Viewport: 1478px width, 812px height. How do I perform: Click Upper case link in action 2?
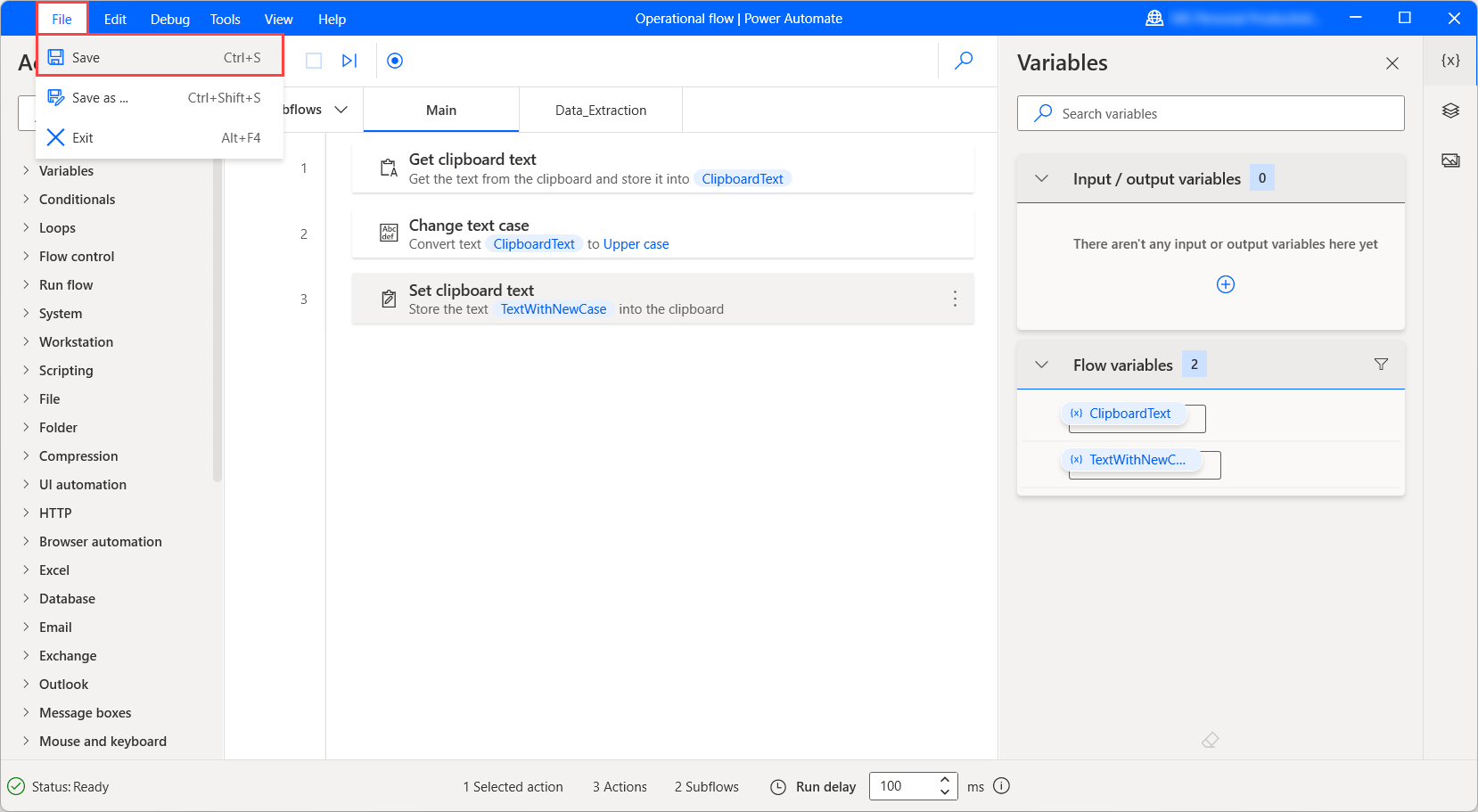coord(636,244)
